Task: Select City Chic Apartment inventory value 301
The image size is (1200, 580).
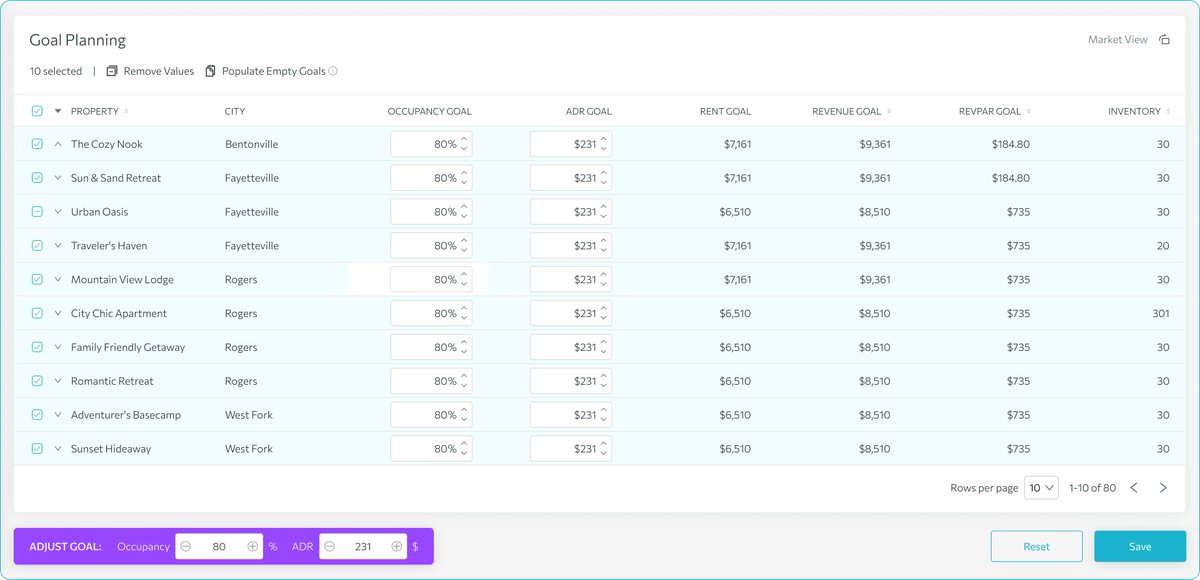Action: [1160, 313]
